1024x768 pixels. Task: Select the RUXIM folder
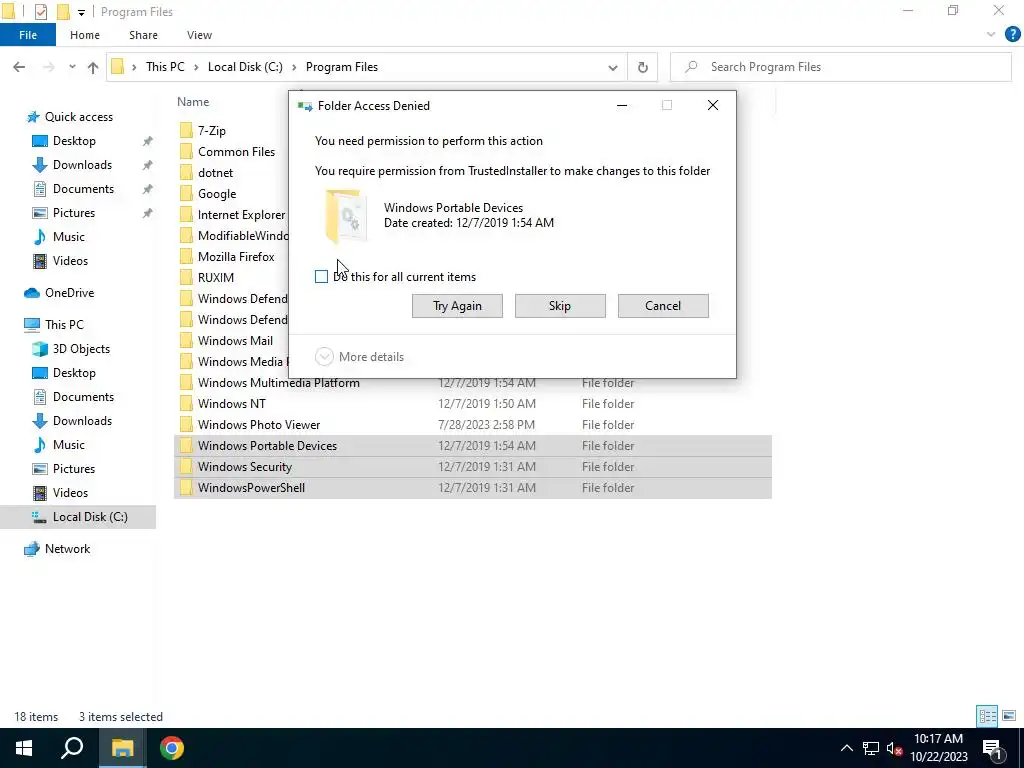click(216, 278)
